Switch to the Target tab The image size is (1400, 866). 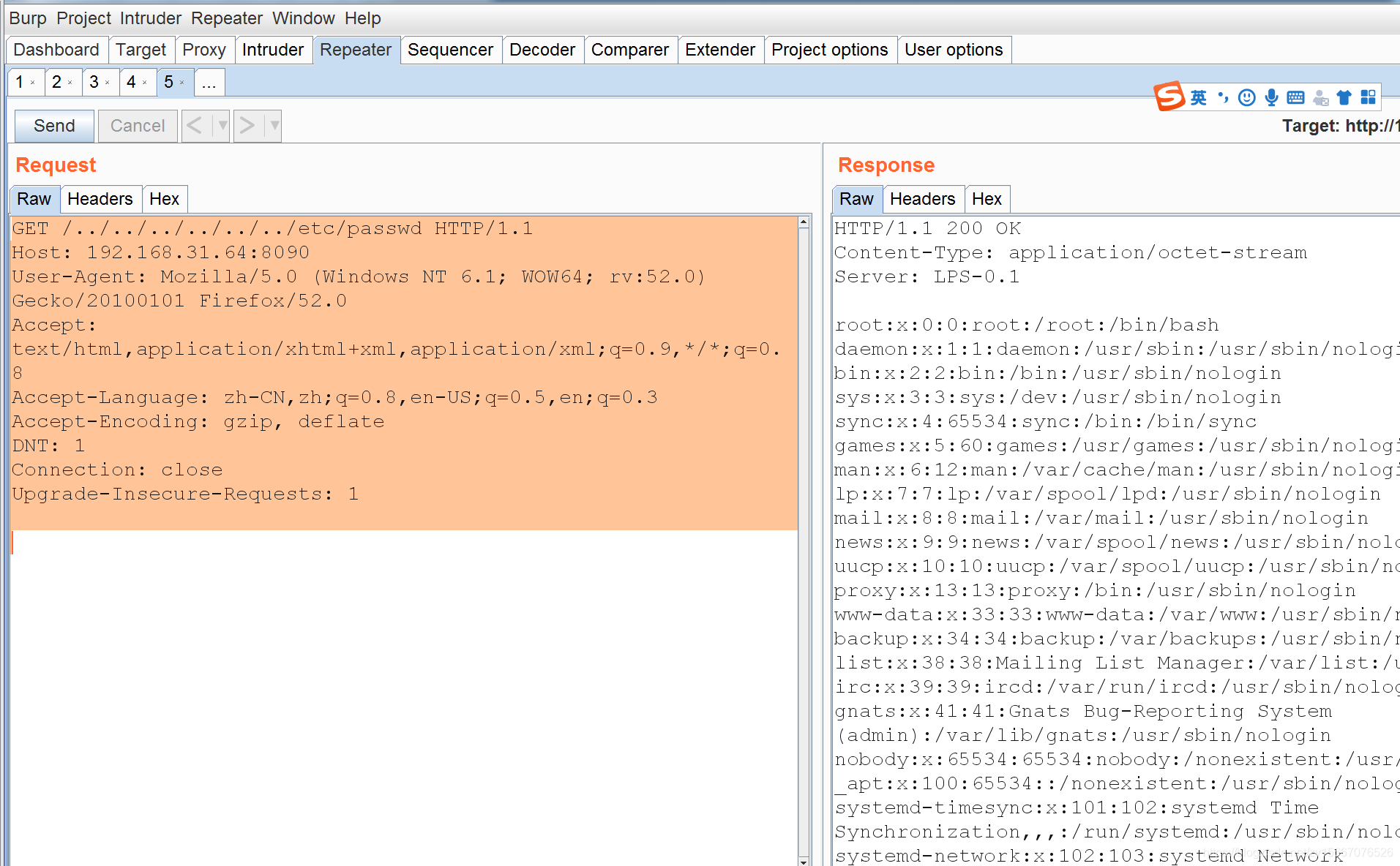(x=141, y=50)
